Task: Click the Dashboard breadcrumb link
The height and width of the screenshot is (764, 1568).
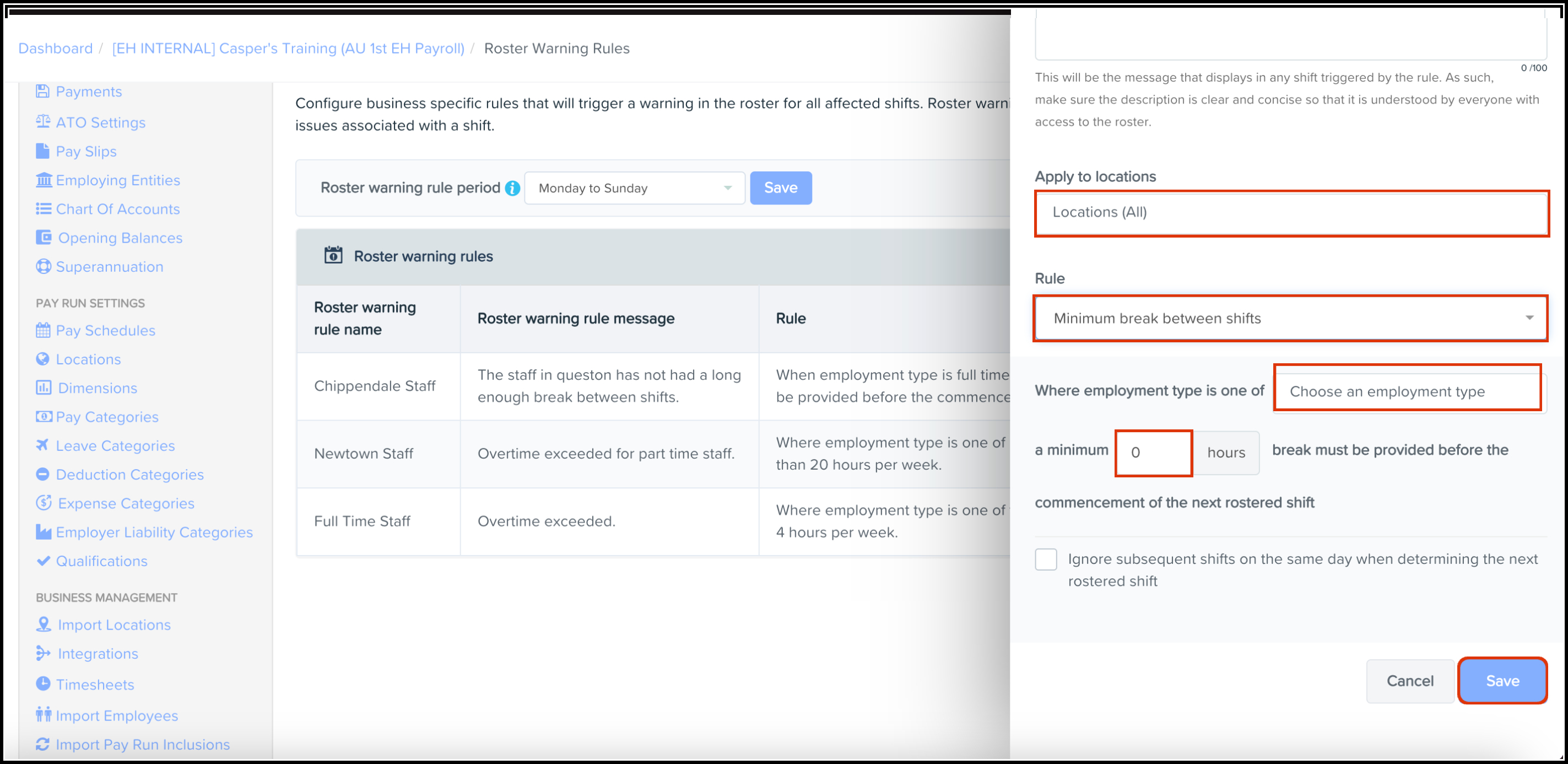Action: click(56, 48)
